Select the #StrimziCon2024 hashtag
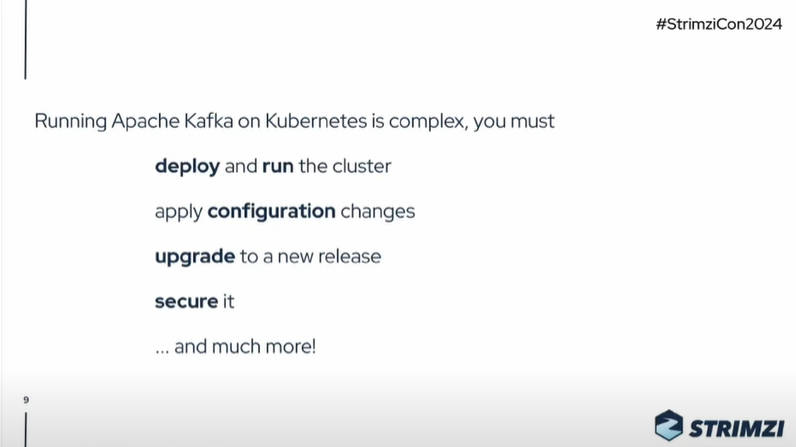 pyautogui.click(x=719, y=24)
